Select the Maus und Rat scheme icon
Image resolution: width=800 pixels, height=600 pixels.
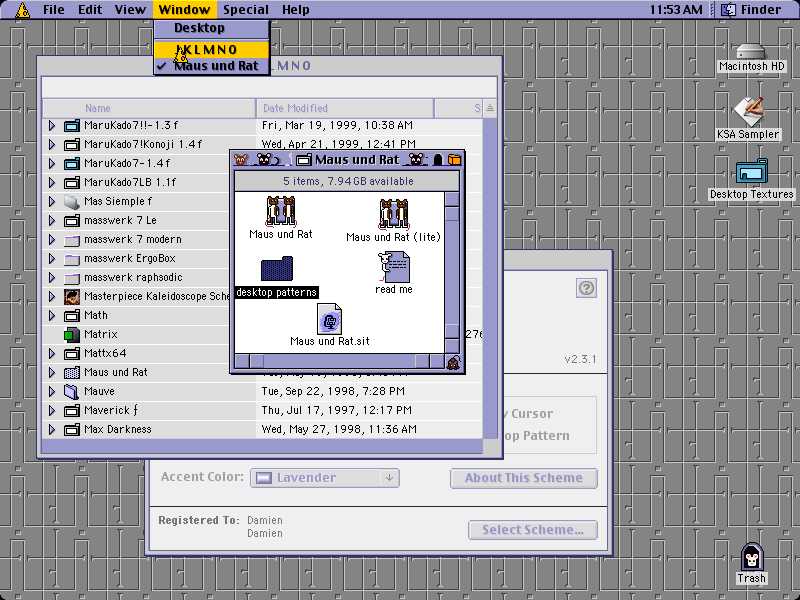click(281, 211)
